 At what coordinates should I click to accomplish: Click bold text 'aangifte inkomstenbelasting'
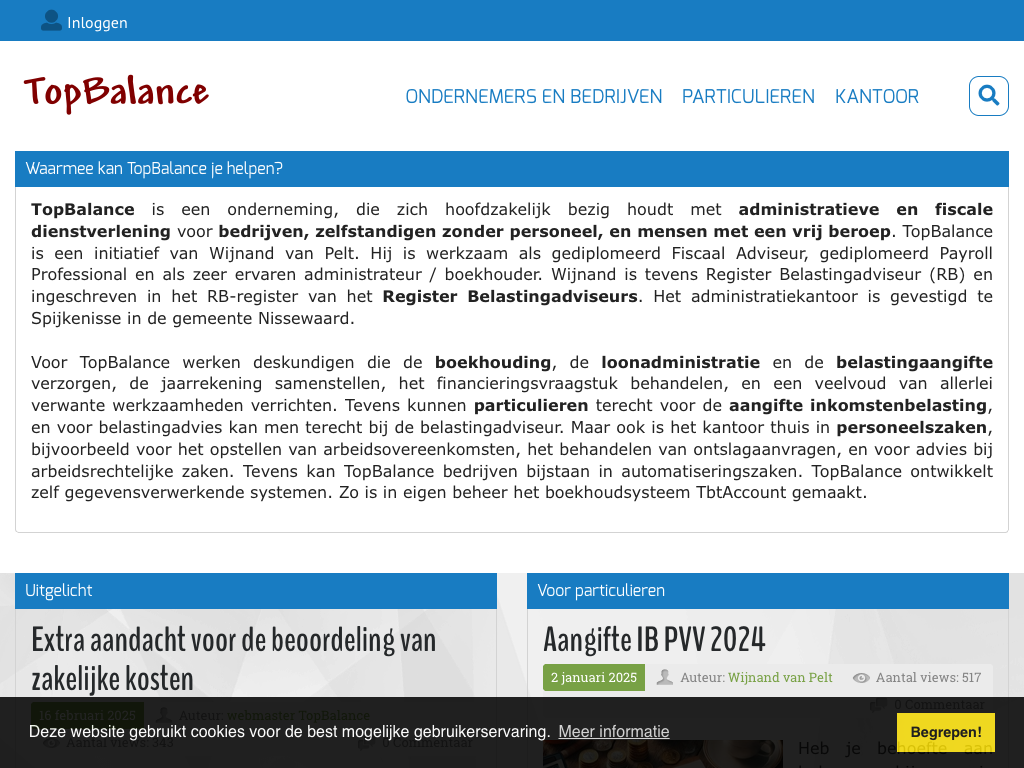pyautogui.click(x=858, y=406)
